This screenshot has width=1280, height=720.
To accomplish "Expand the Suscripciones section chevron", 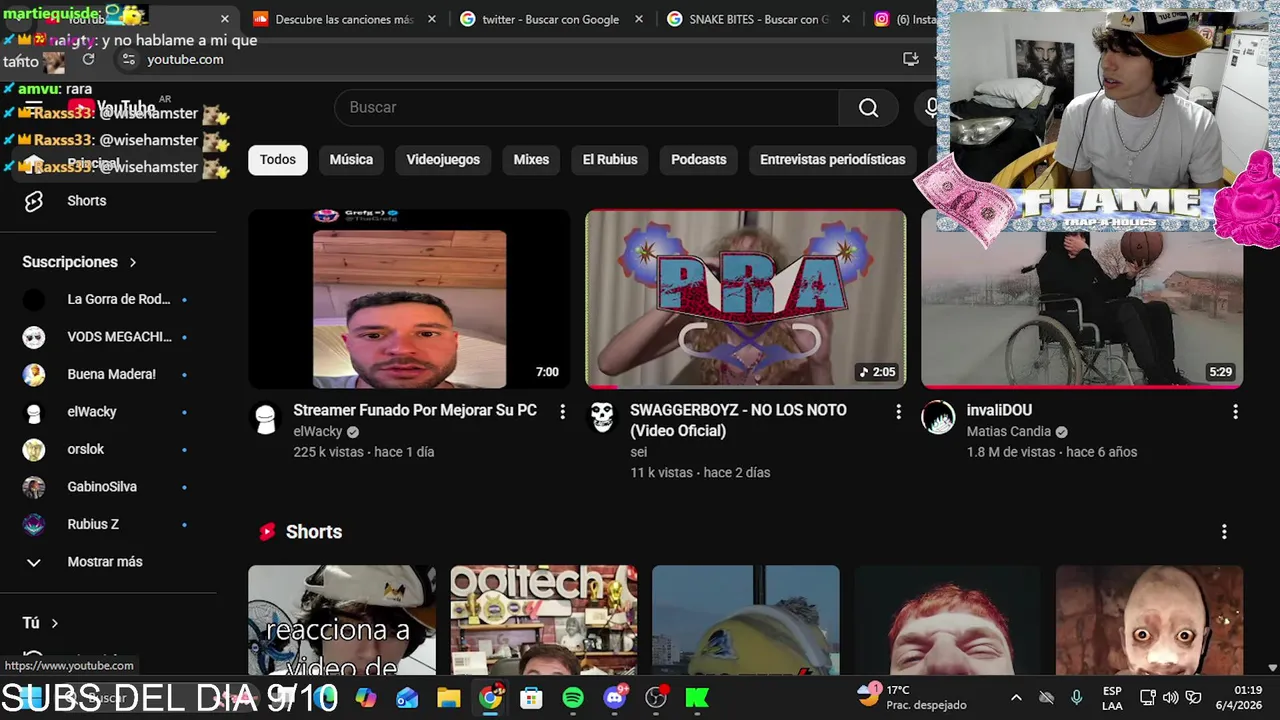I will (132, 262).
